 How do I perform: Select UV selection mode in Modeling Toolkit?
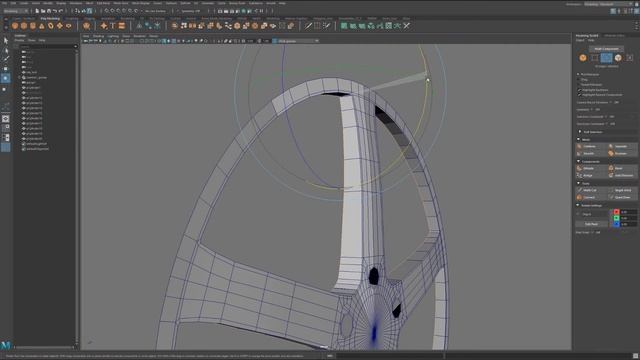pos(630,58)
